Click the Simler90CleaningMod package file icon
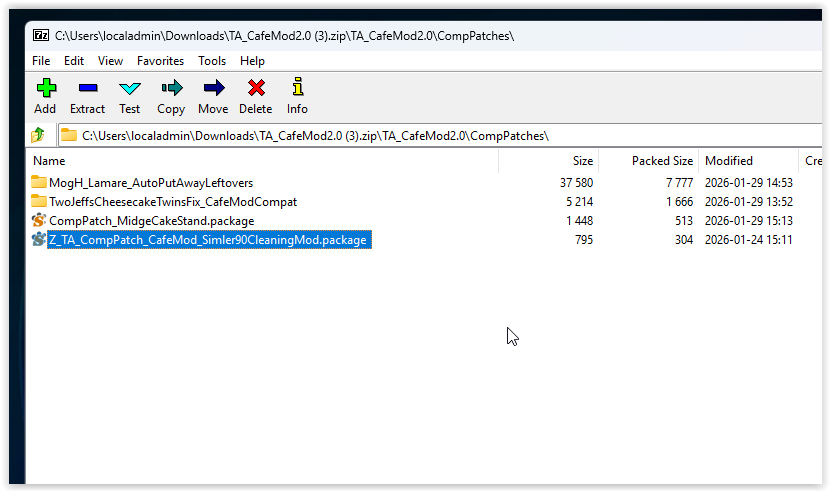This screenshot has width=830, height=492. click(39, 239)
